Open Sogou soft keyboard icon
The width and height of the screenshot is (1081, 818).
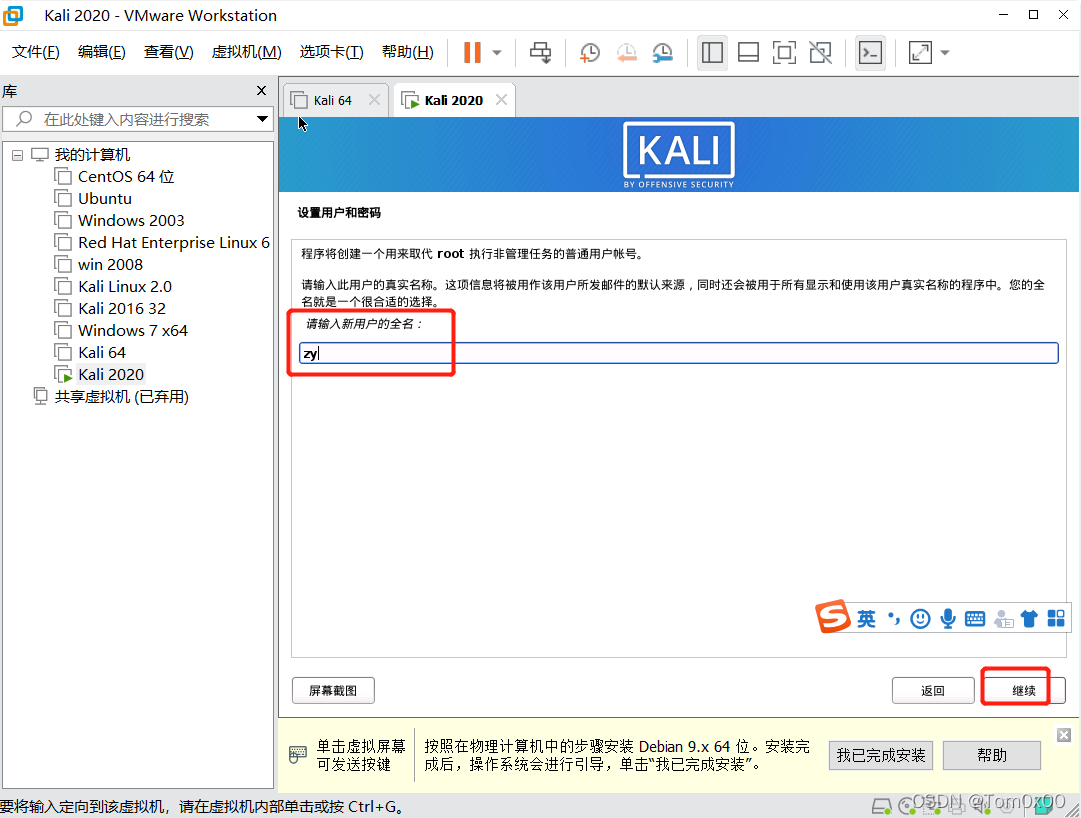(x=975, y=619)
